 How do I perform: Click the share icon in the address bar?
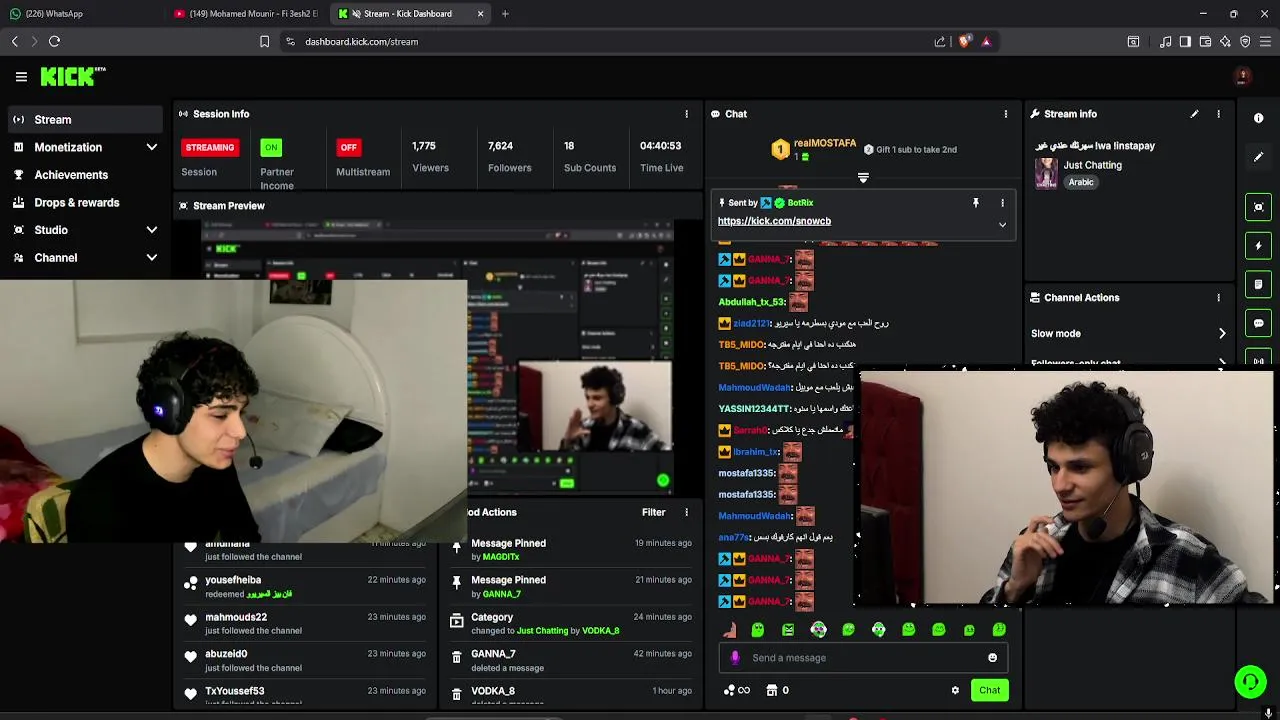pos(940,42)
